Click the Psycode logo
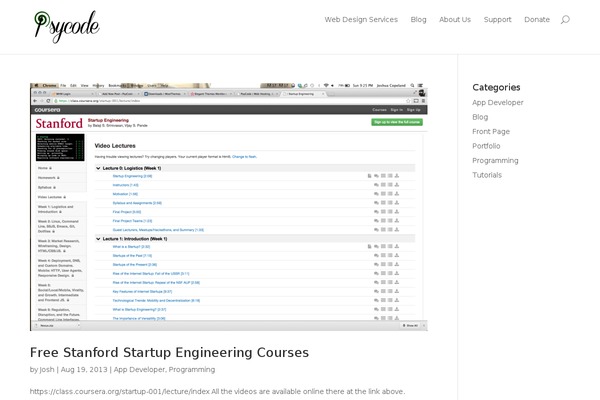The image size is (600, 400). [x=67, y=27]
